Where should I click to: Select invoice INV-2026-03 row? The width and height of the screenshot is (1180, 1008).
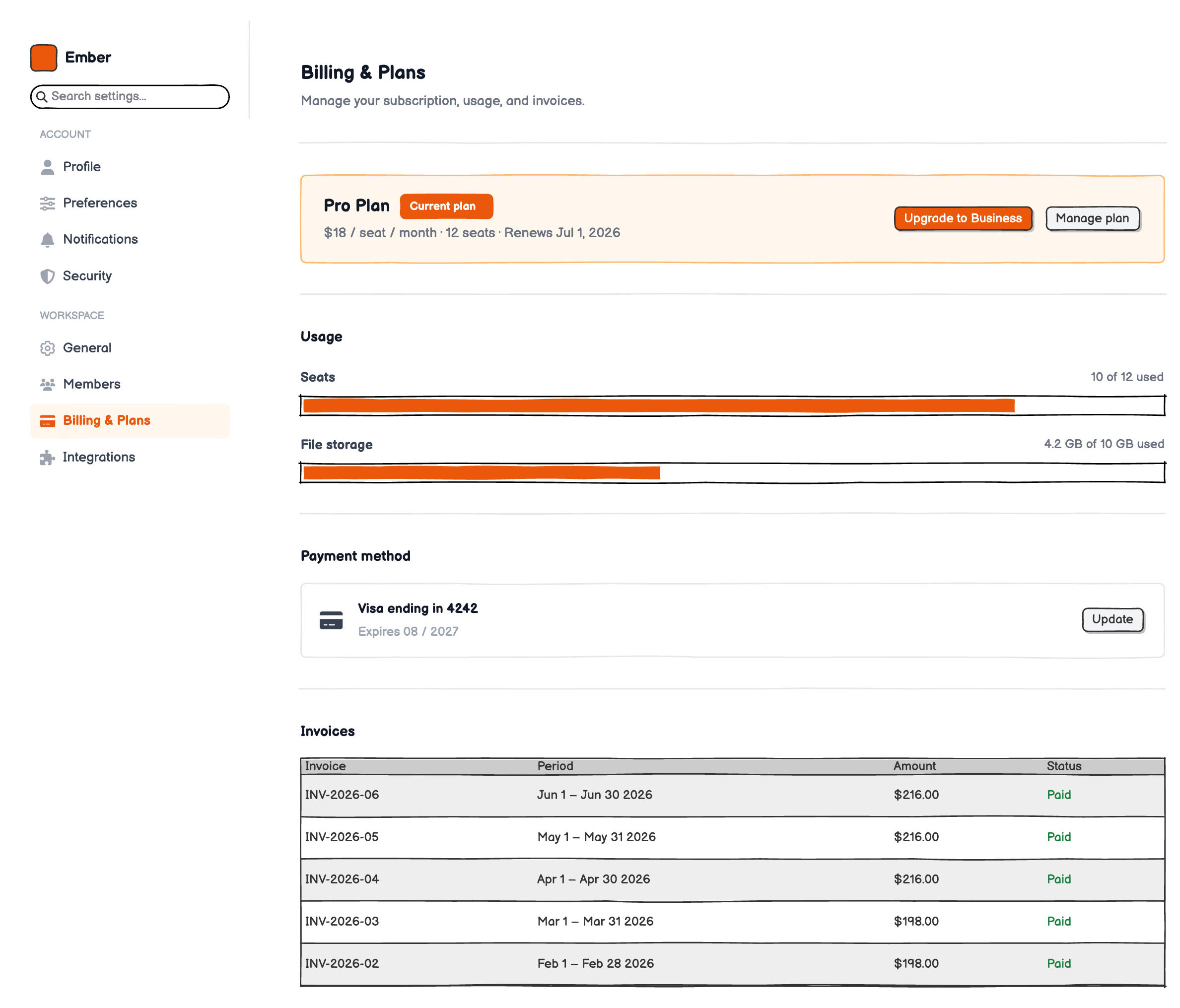732,922
